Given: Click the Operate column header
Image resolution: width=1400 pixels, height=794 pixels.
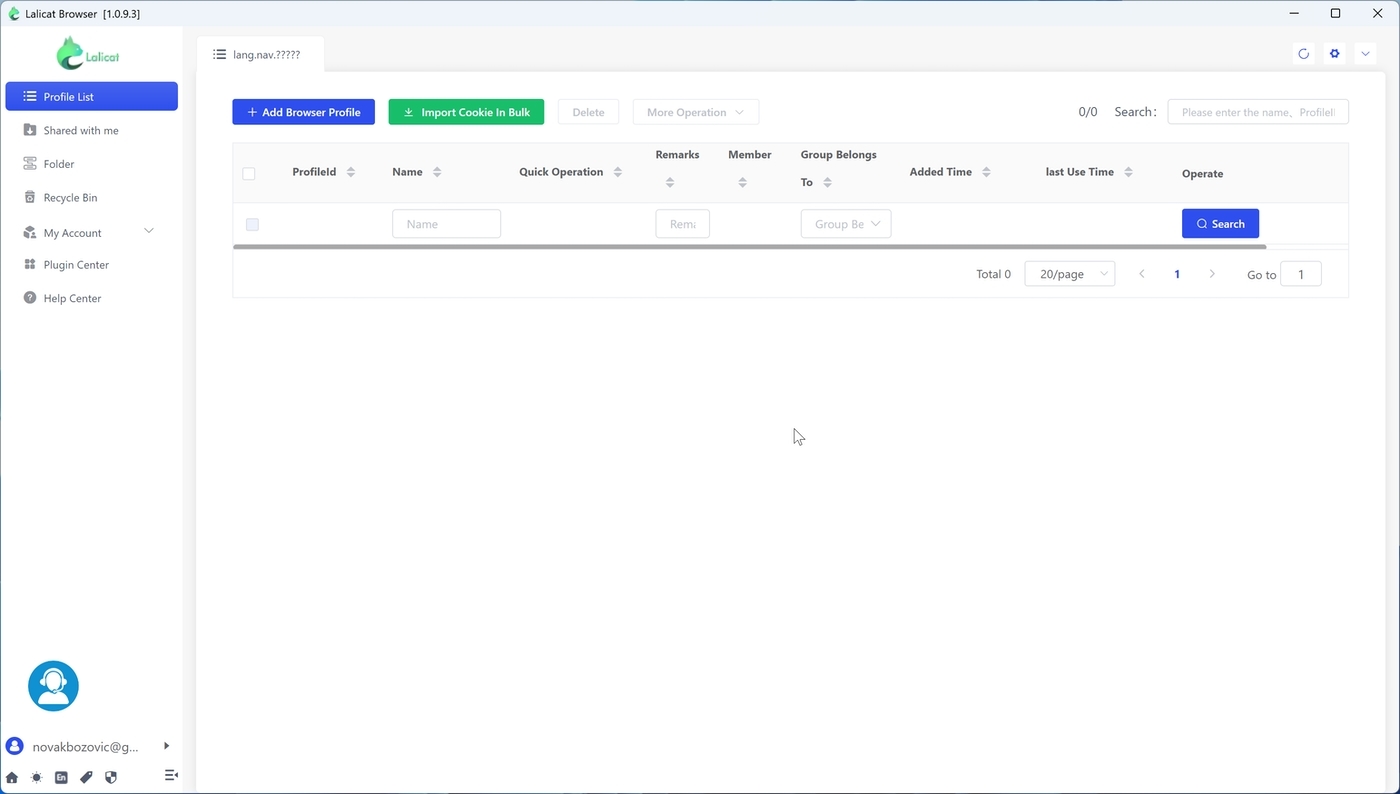Looking at the screenshot, I should (x=1202, y=174).
